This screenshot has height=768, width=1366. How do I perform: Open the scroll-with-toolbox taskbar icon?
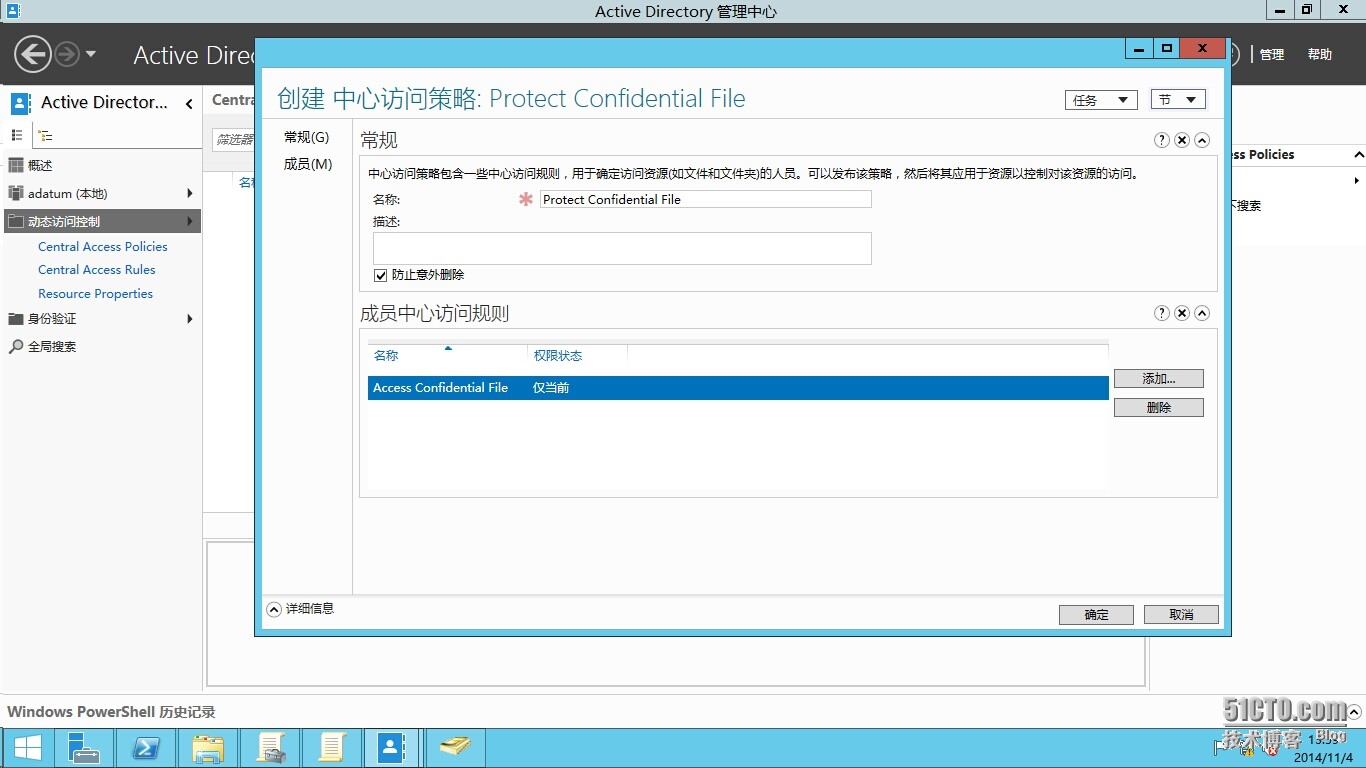click(270, 748)
